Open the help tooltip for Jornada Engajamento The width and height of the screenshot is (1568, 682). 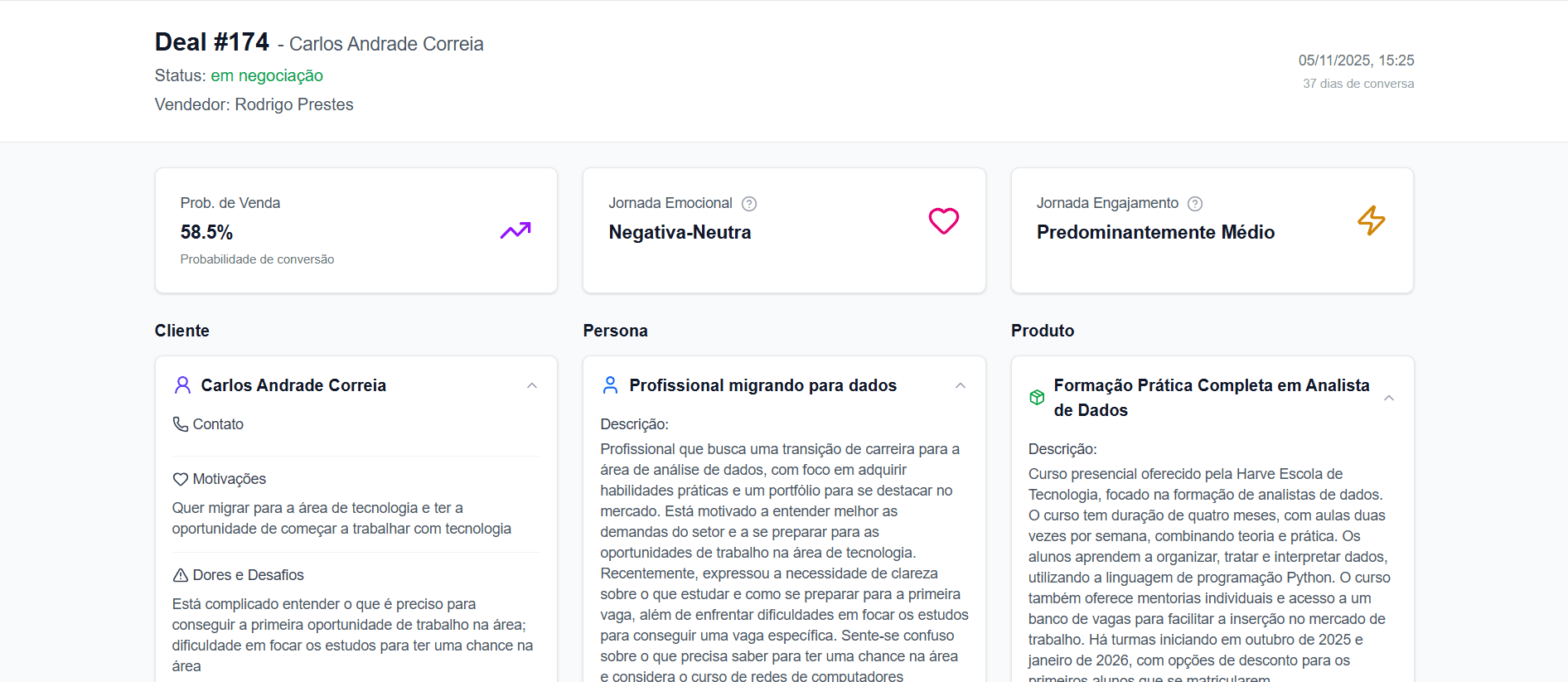pyautogui.click(x=1194, y=203)
